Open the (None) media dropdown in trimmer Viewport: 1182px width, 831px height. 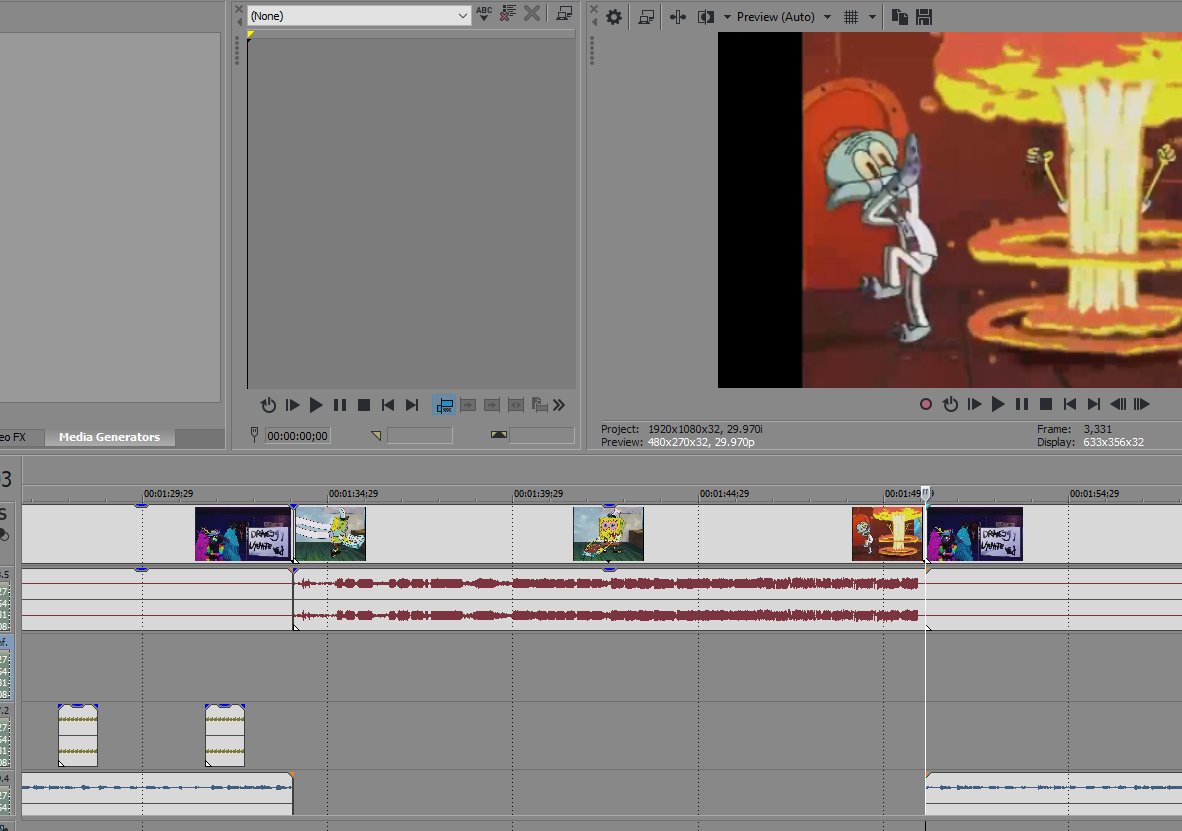pos(359,15)
